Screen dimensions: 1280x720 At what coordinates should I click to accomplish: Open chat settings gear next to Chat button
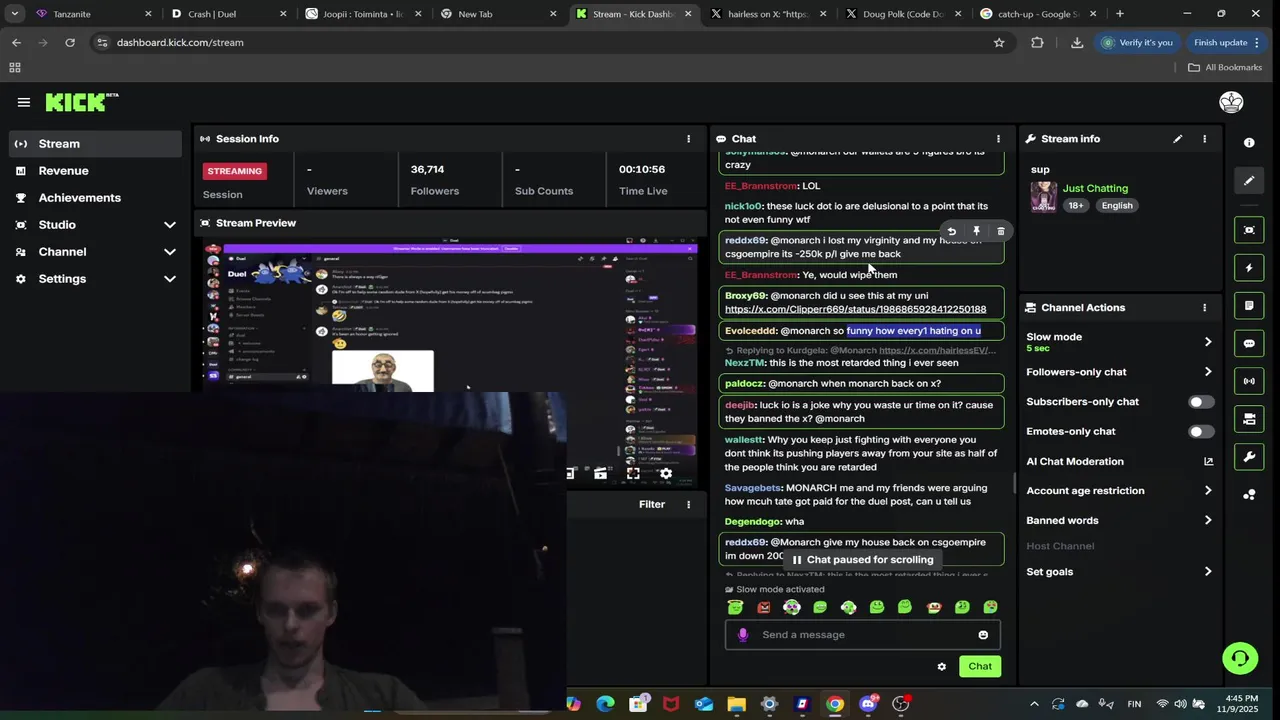(x=941, y=667)
